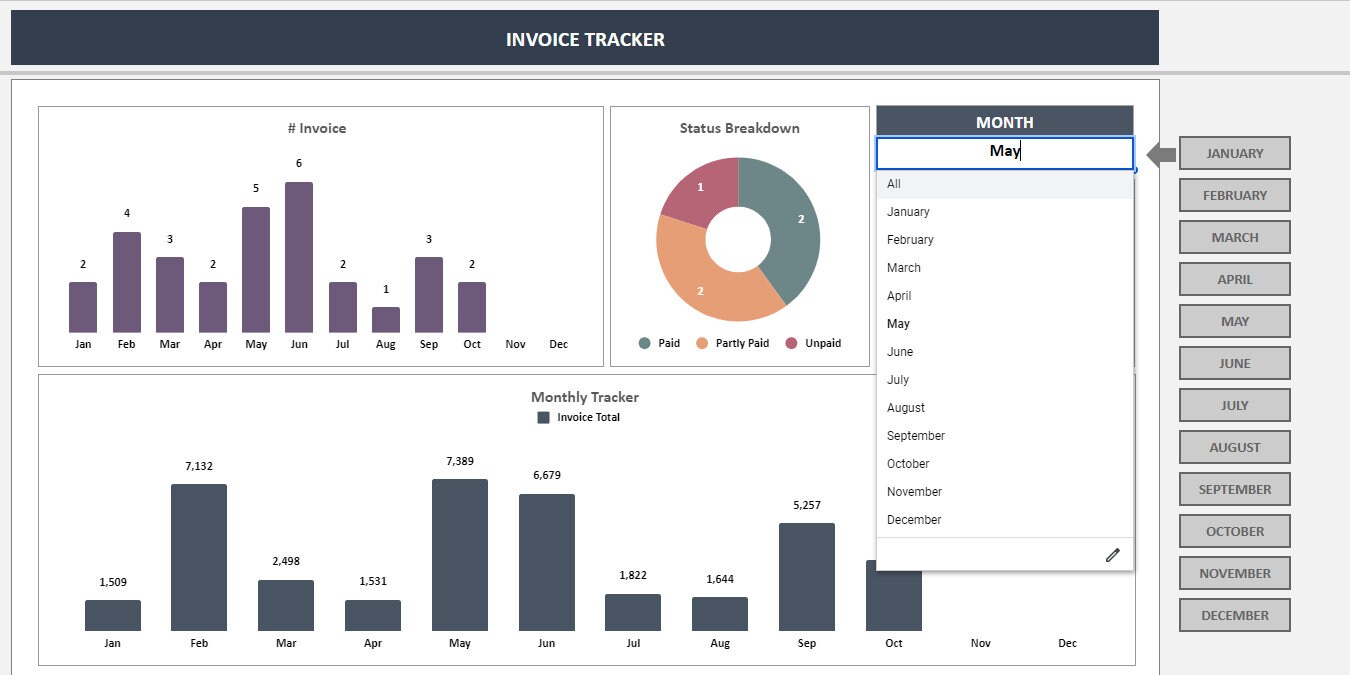Click the 'Monthly Tracker' chart title
The height and width of the screenshot is (675, 1350).
585,397
